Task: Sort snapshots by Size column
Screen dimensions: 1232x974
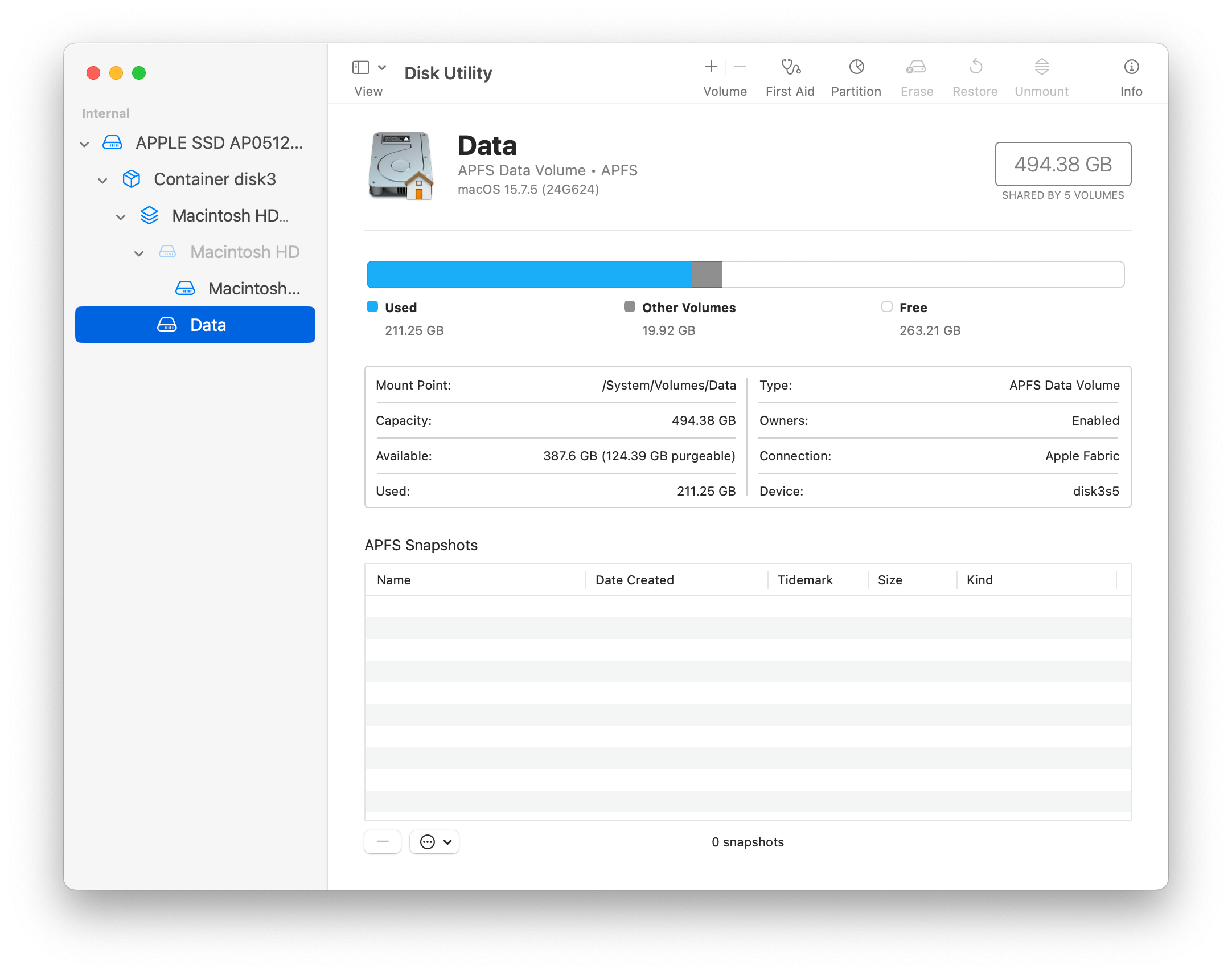Action: (x=912, y=580)
